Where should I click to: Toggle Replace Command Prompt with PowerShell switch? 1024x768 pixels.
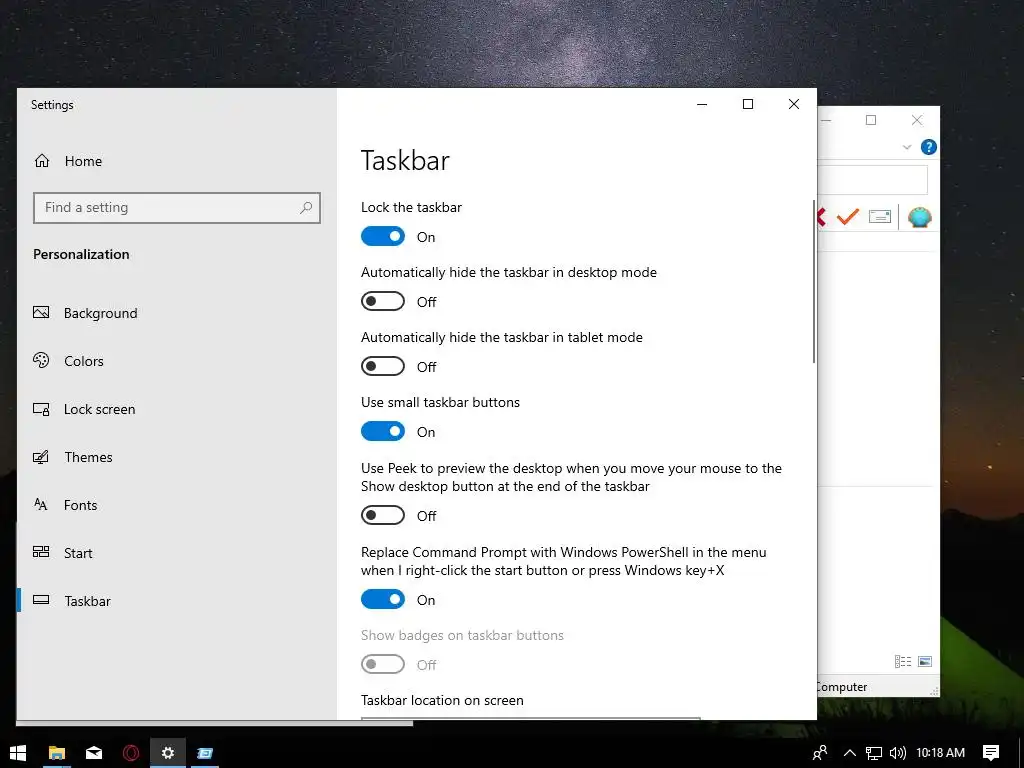[x=383, y=599]
